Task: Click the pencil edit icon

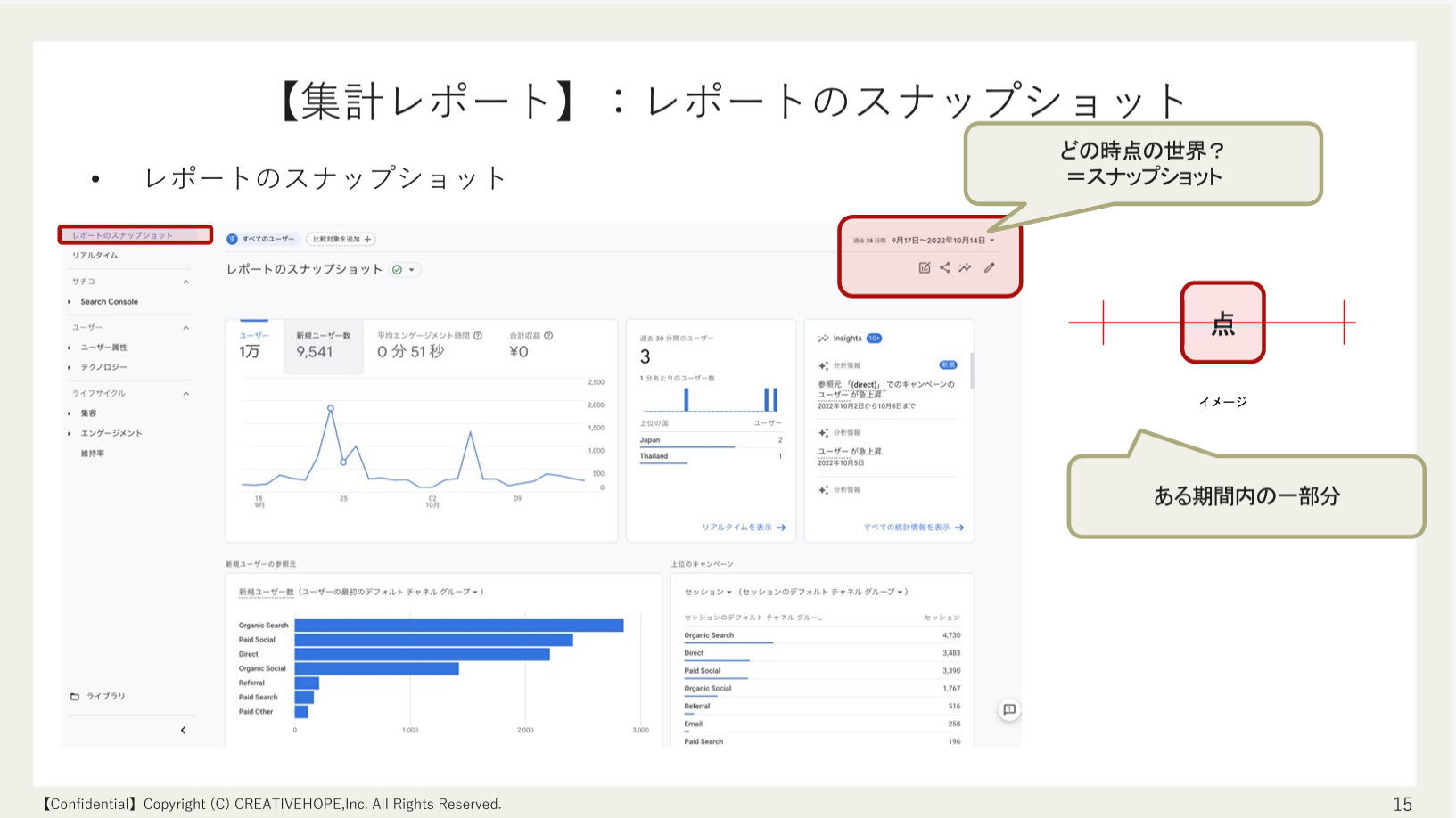Action: (990, 267)
